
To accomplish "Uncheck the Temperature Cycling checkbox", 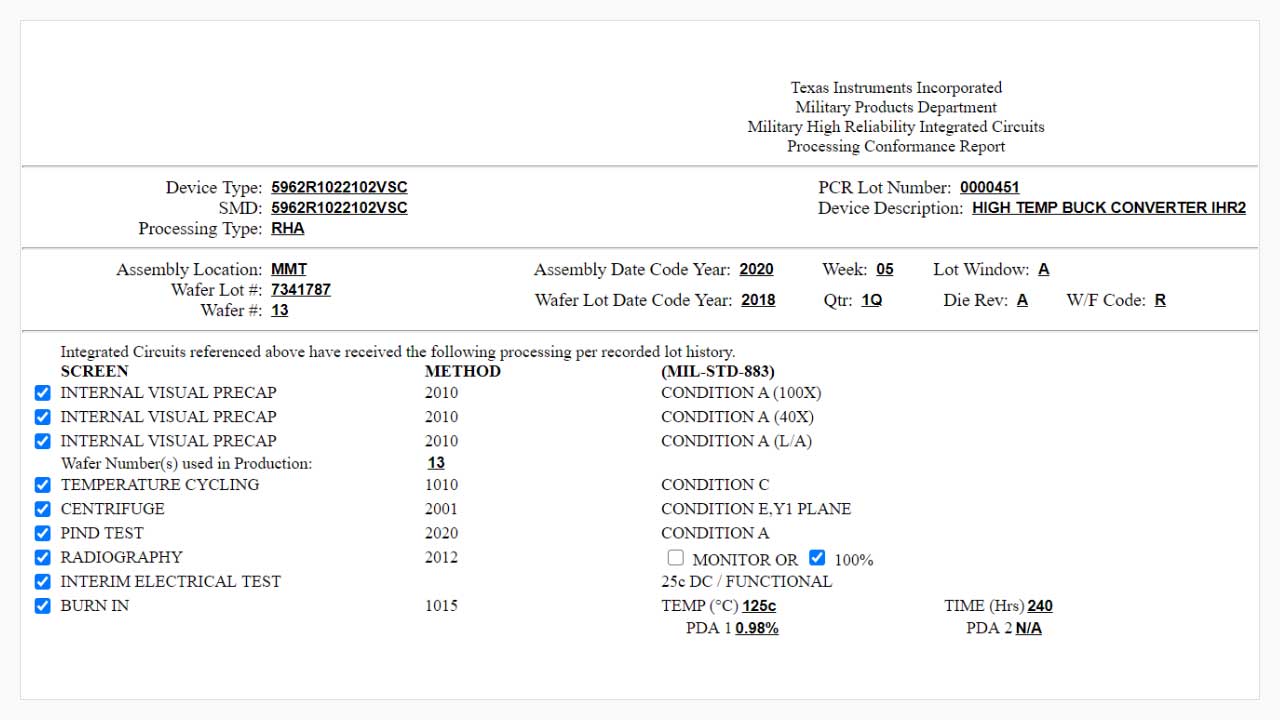I will pos(42,485).
